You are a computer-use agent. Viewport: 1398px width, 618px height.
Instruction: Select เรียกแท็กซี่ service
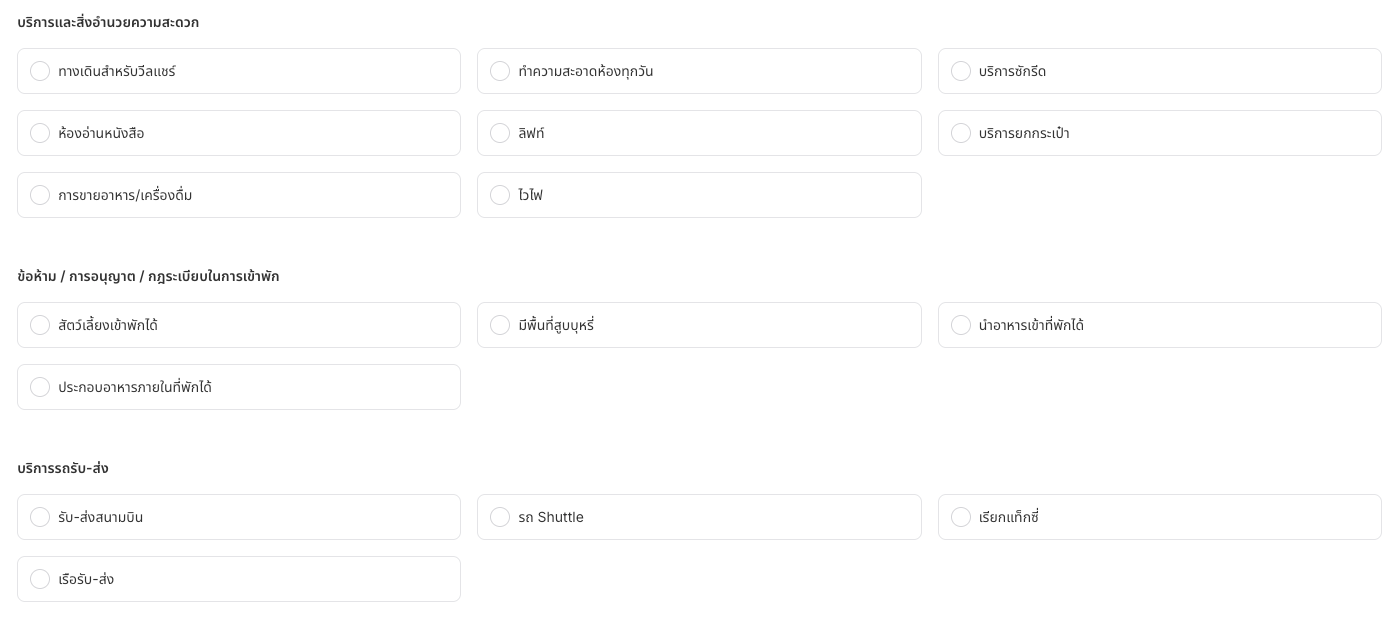pos(961,517)
